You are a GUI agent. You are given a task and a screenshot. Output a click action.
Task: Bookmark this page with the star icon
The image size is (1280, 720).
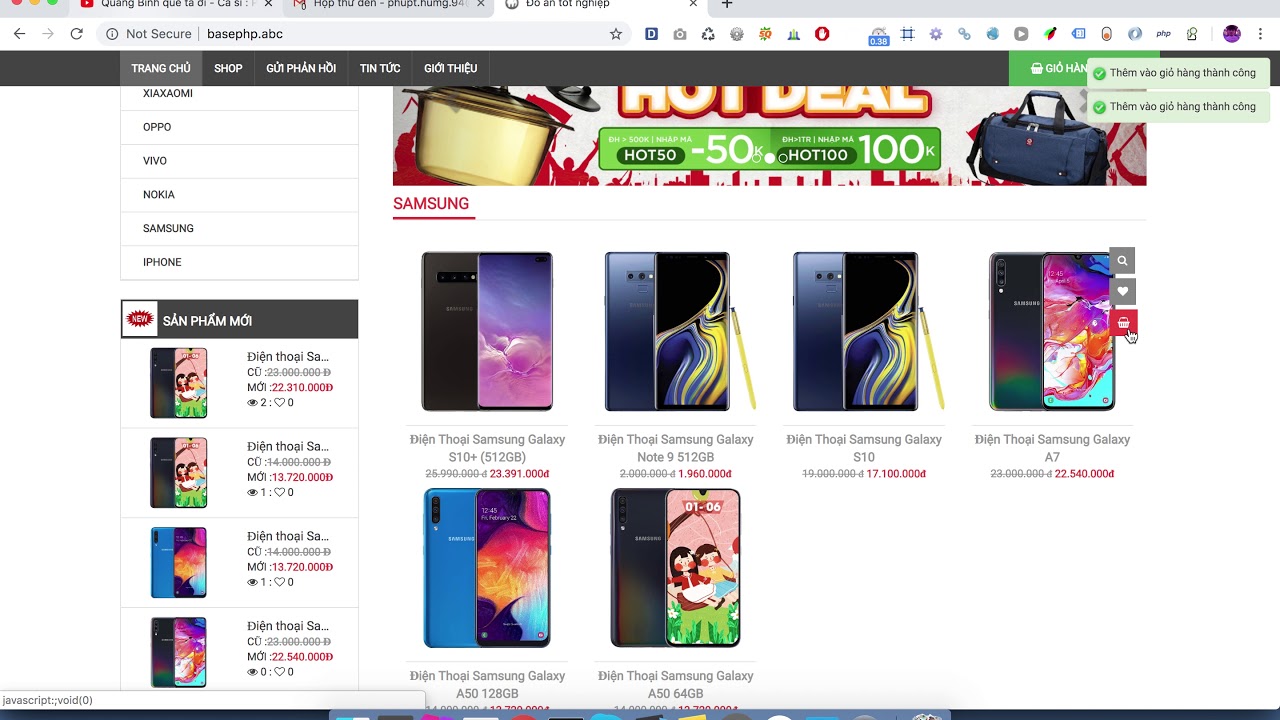[x=616, y=34]
